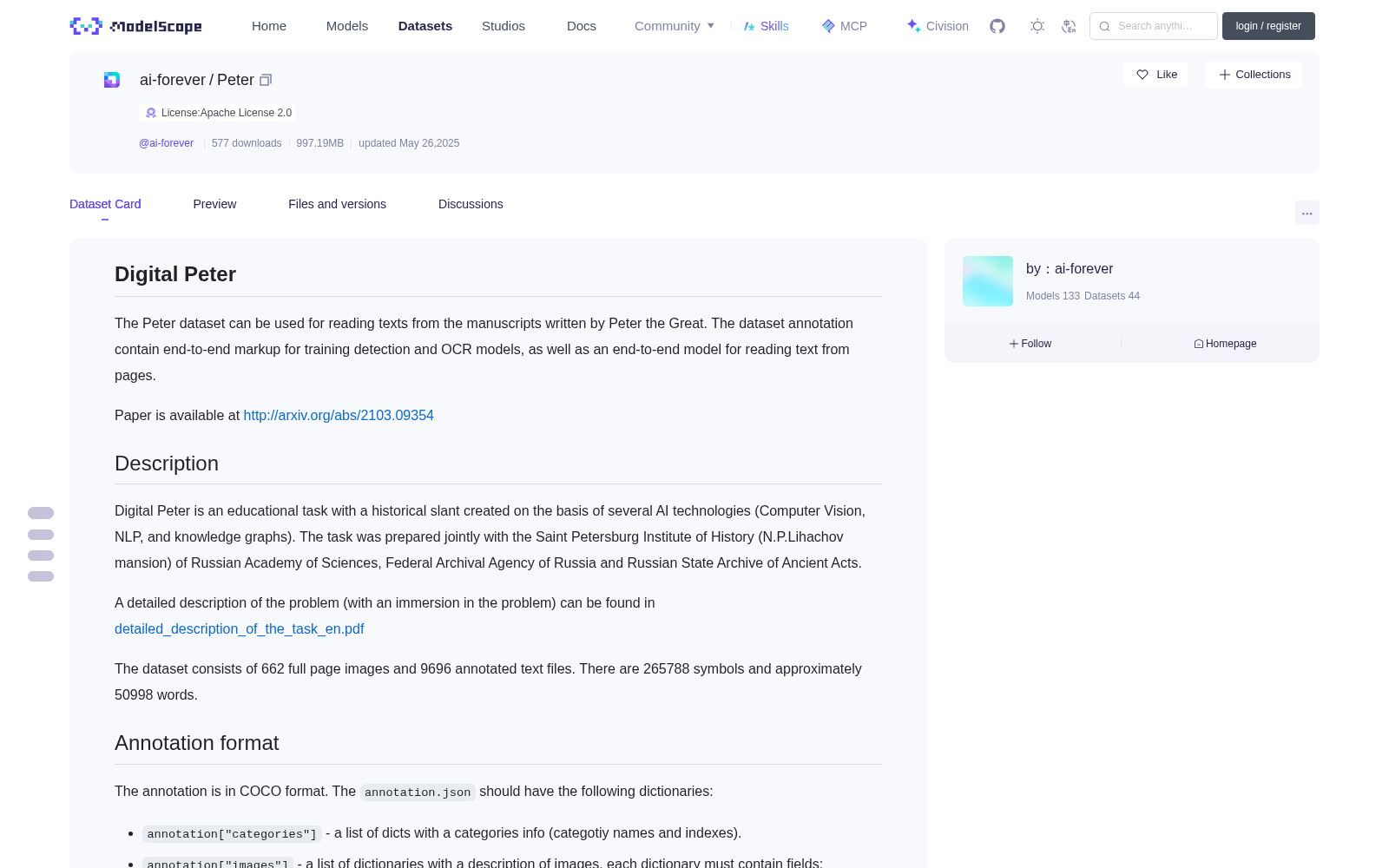Viewport: 1389px width, 868px height.
Task: Open the Files and versions tab
Action: [x=337, y=204]
